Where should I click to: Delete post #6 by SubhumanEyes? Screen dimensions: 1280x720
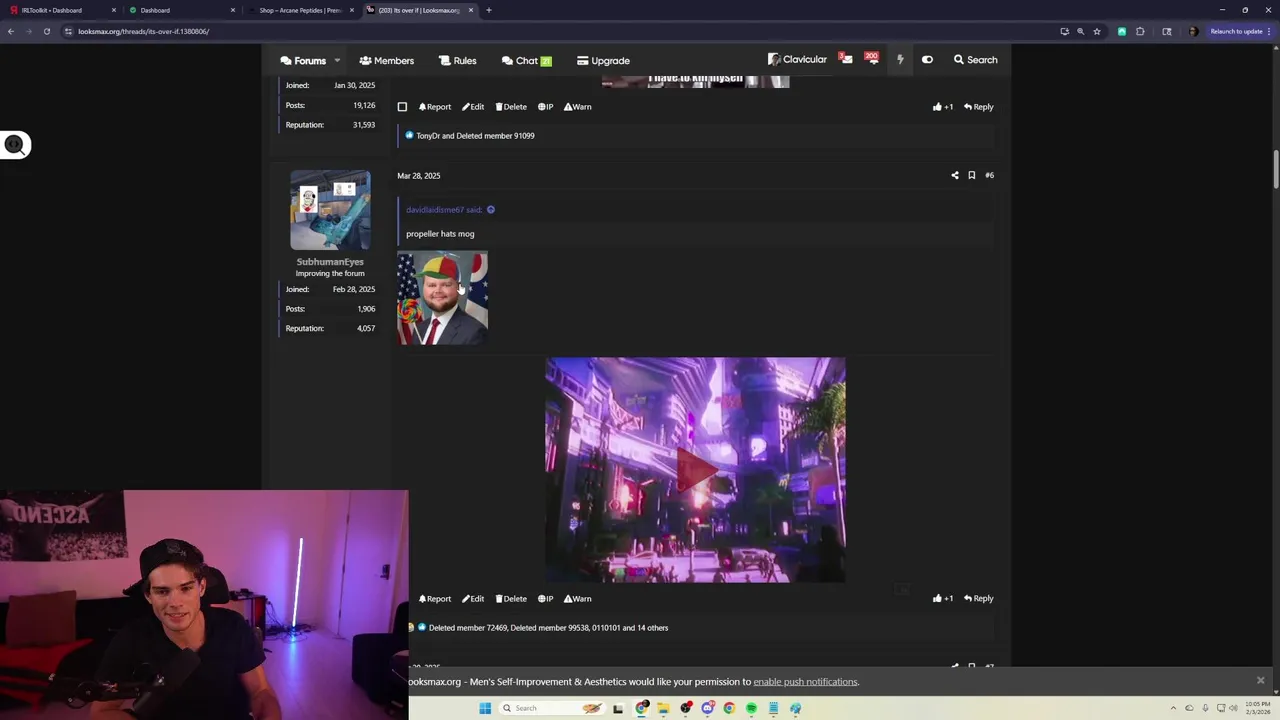[511, 599]
